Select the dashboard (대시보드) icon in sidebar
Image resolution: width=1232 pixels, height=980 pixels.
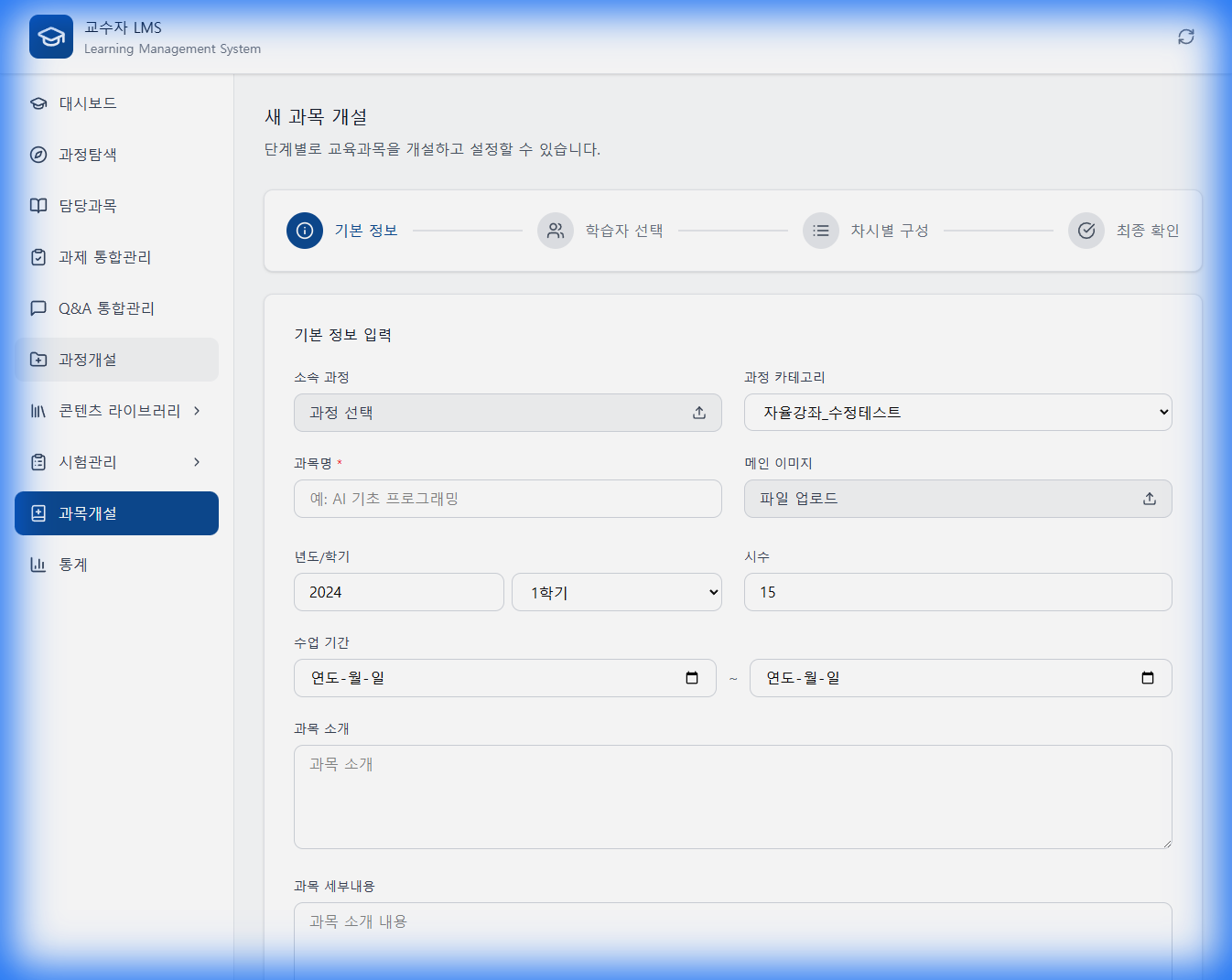click(38, 103)
